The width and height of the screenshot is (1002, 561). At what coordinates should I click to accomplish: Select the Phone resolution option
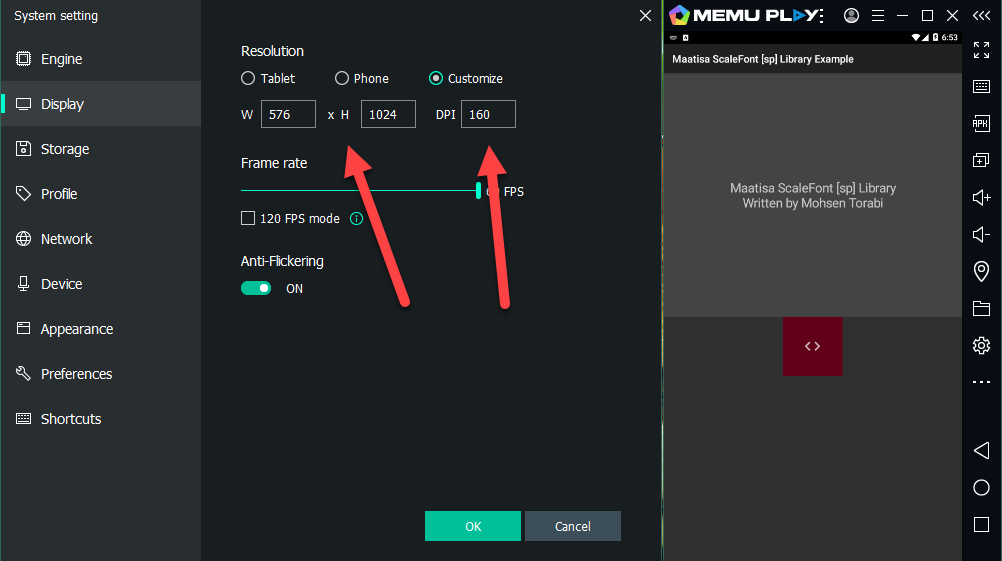[342, 78]
